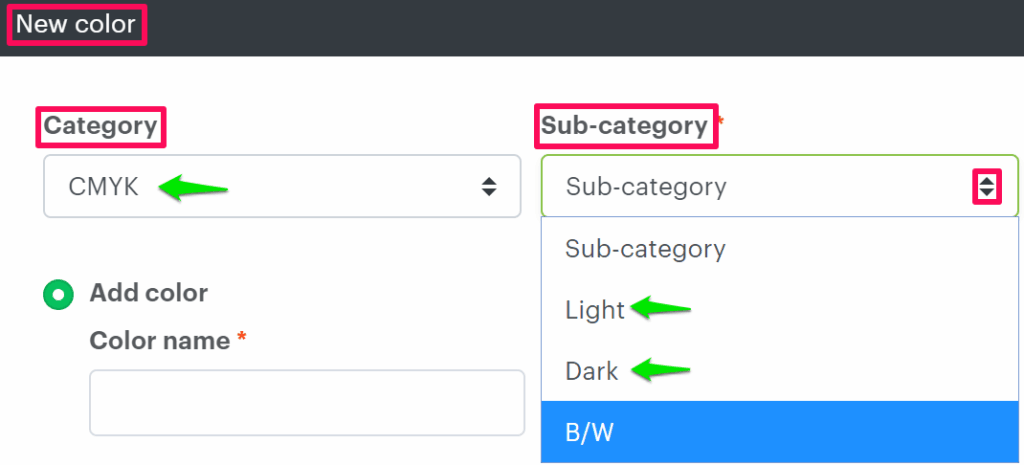
Task: Click the red asterisk beside Sub-category label
Action: (x=720, y=120)
